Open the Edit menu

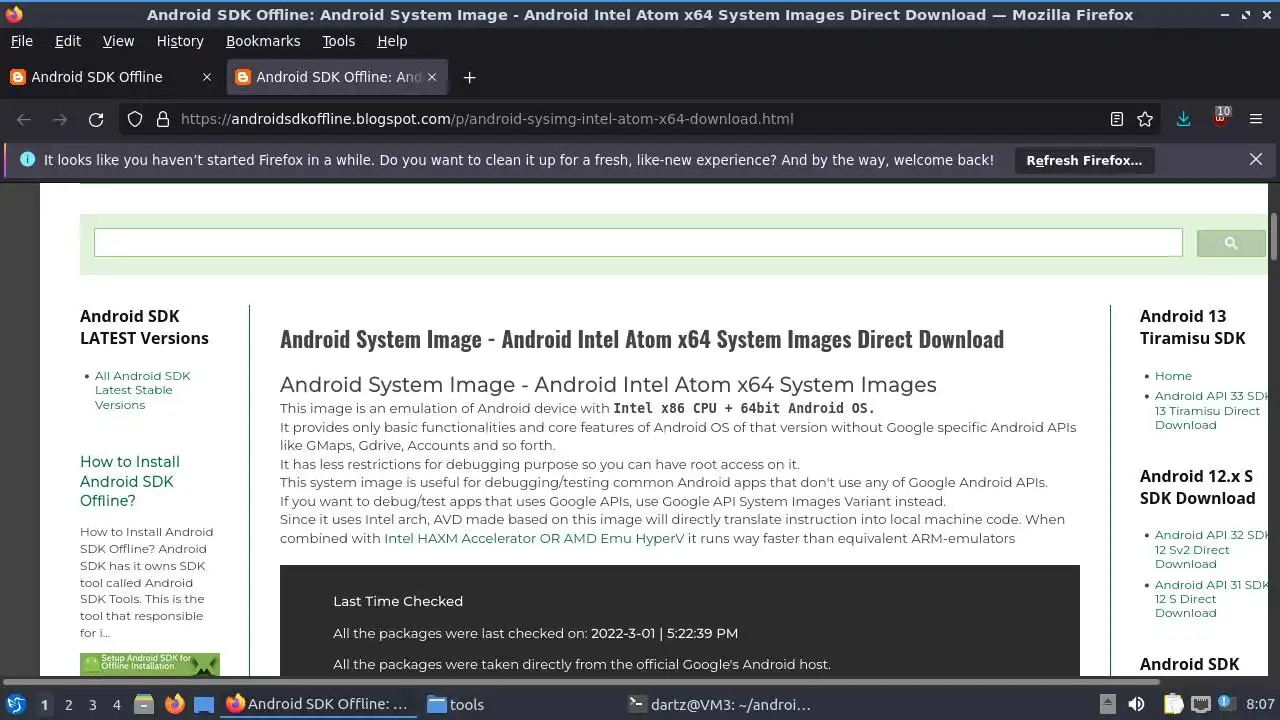(68, 41)
